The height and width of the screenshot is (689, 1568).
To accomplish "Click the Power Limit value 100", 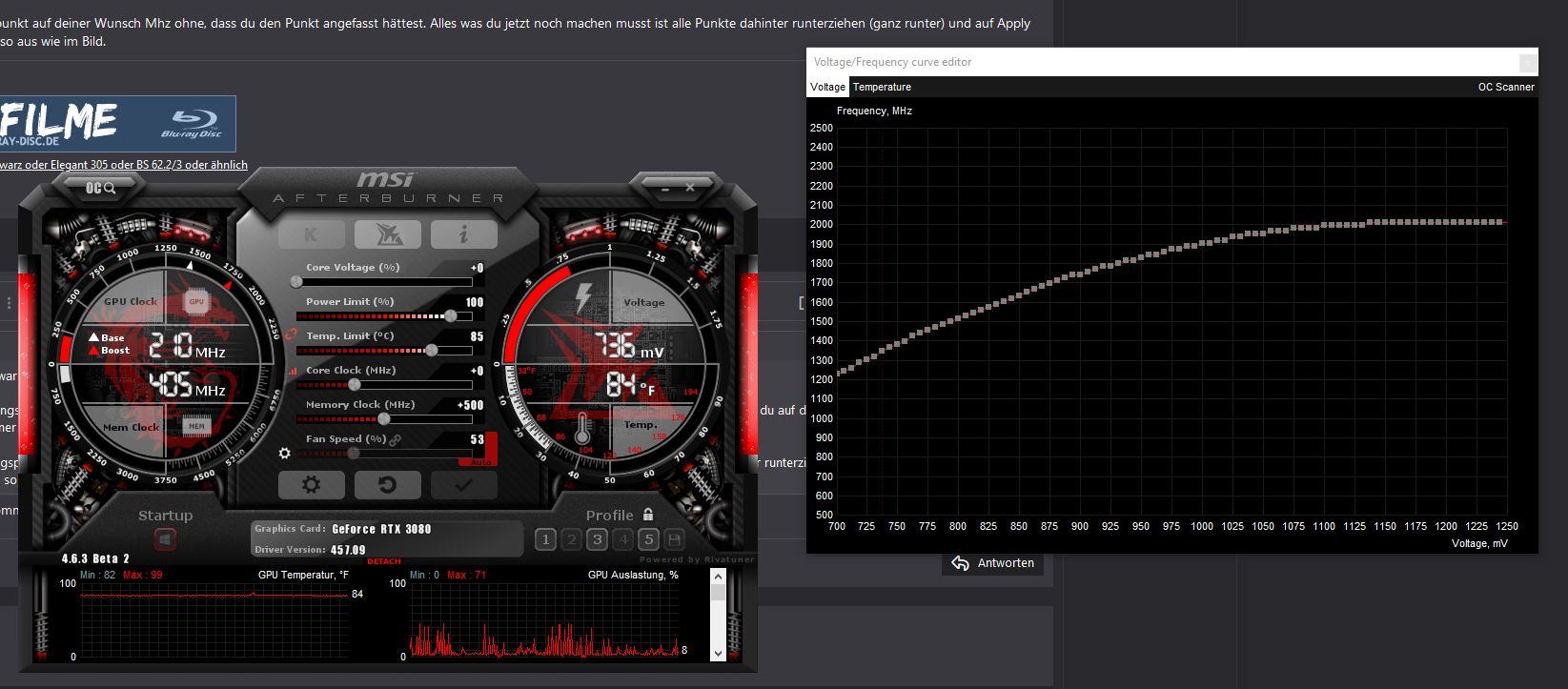I will pyautogui.click(x=475, y=302).
